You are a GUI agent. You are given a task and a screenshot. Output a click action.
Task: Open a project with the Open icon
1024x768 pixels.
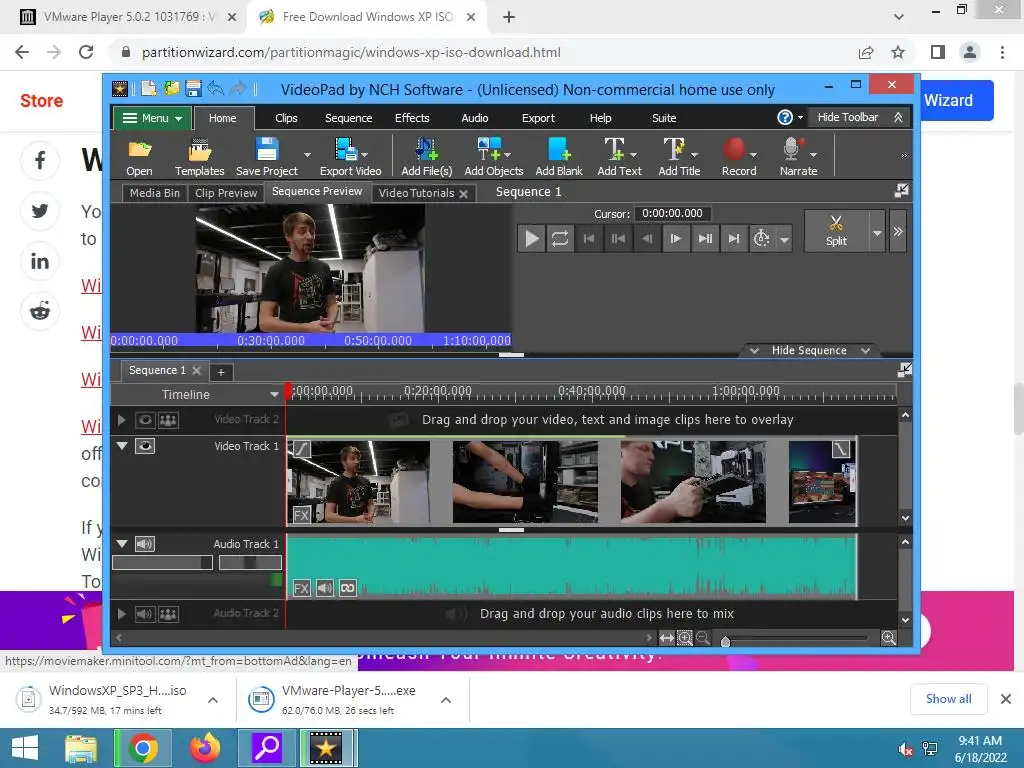click(139, 157)
